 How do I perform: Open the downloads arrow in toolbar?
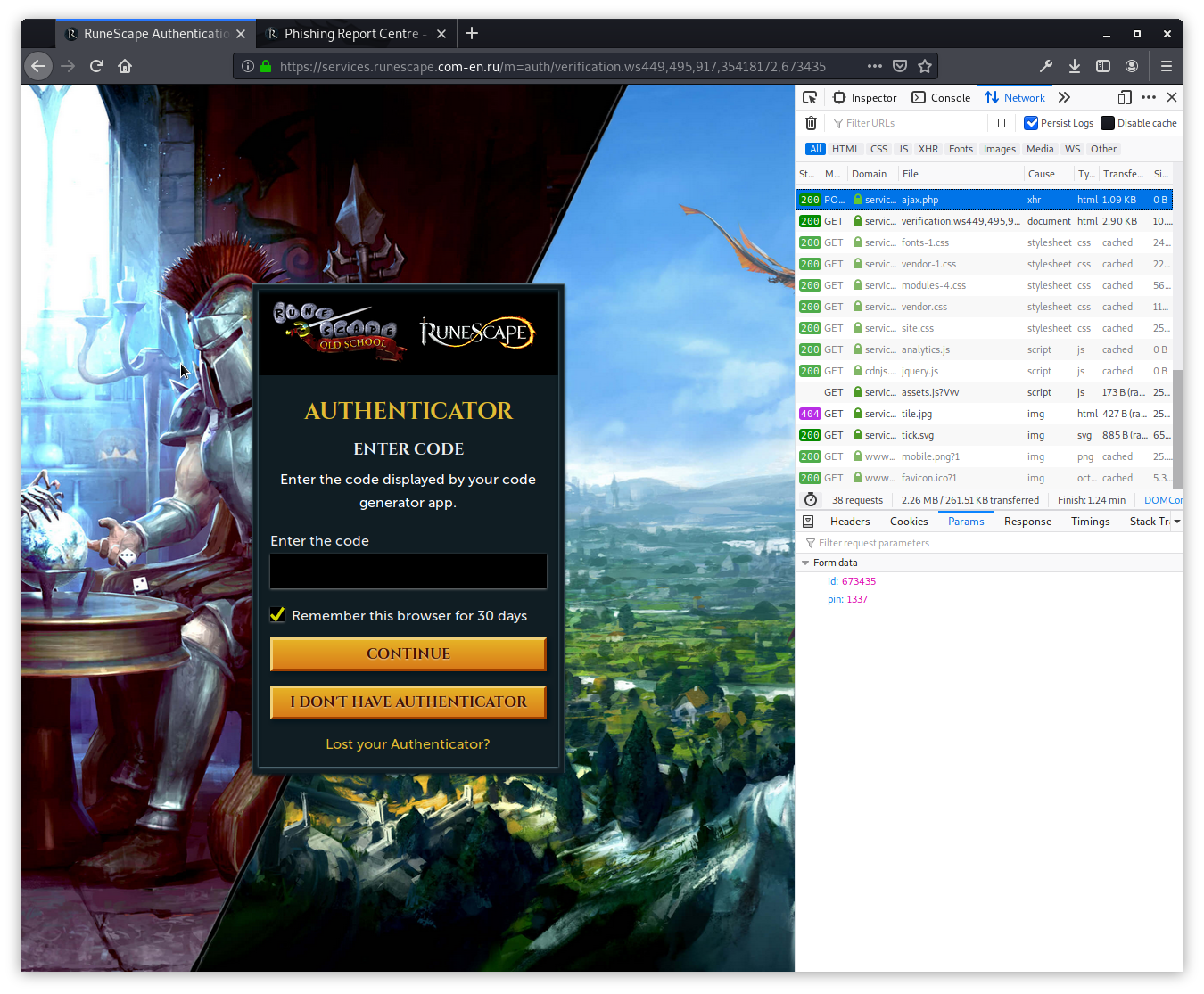pyautogui.click(x=1075, y=66)
